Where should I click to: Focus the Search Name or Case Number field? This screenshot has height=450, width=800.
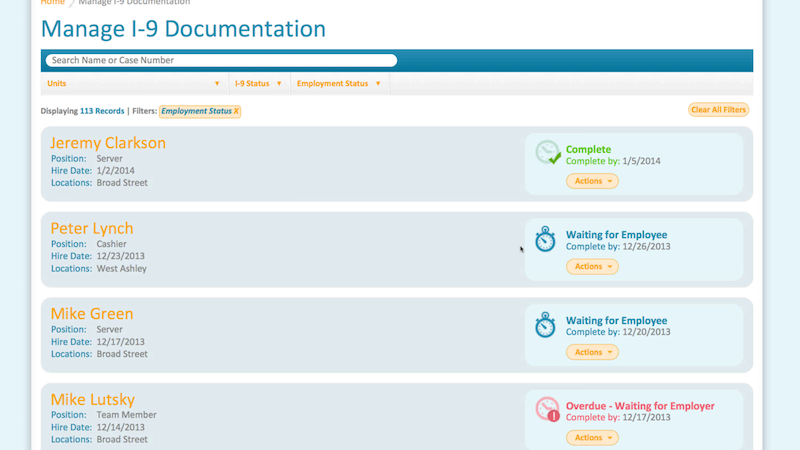click(x=221, y=61)
